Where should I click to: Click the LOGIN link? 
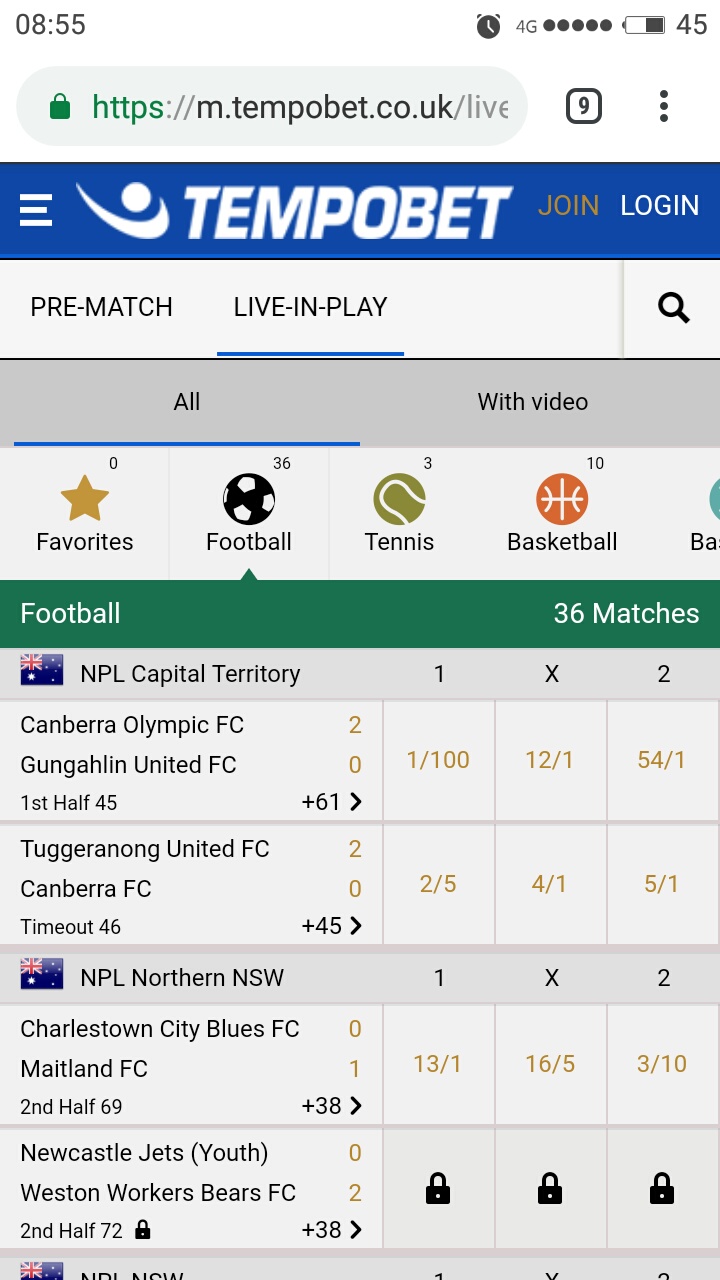pos(659,206)
